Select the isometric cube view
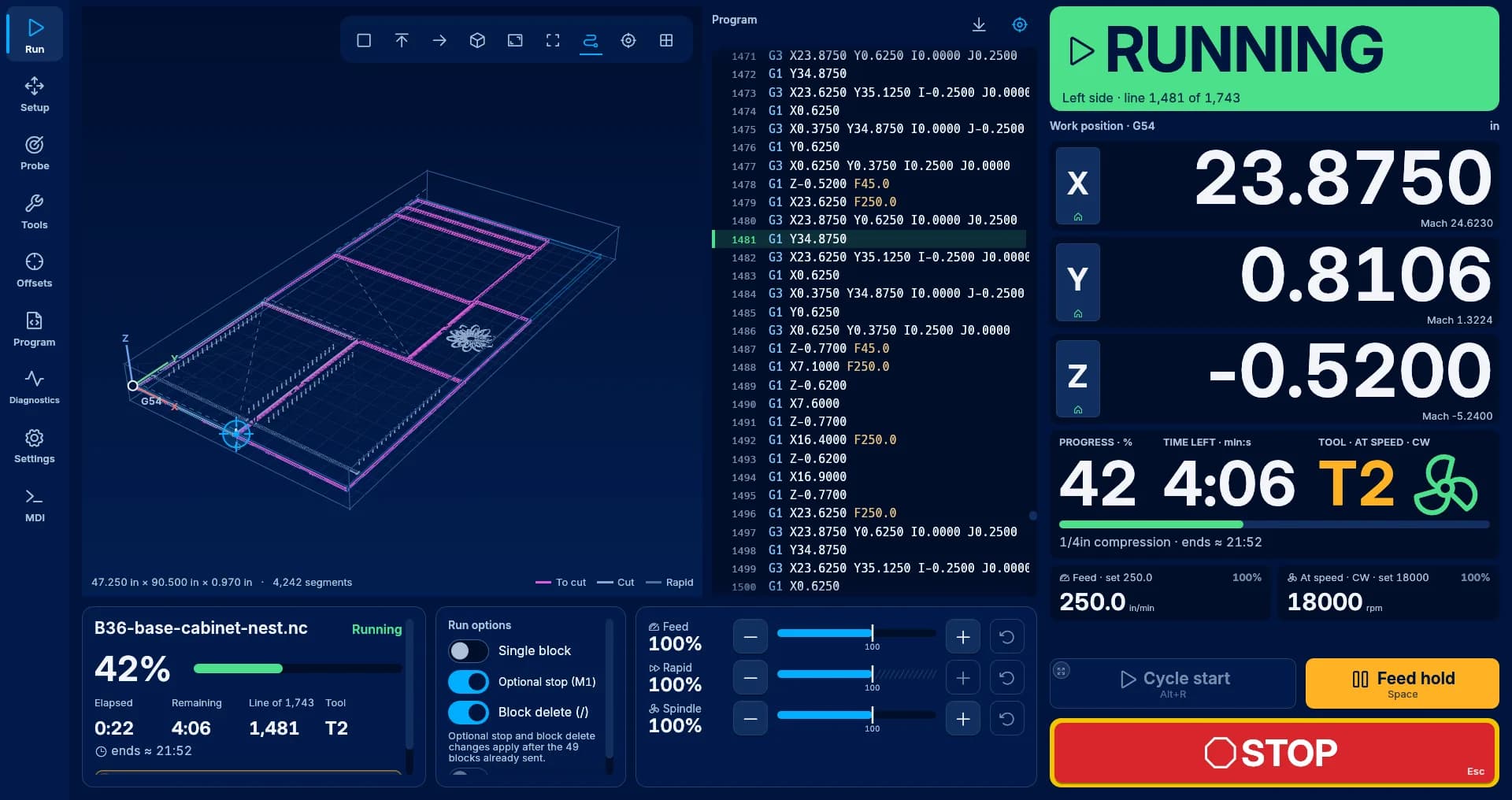The height and width of the screenshot is (800, 1512). (x=477, y=40)
